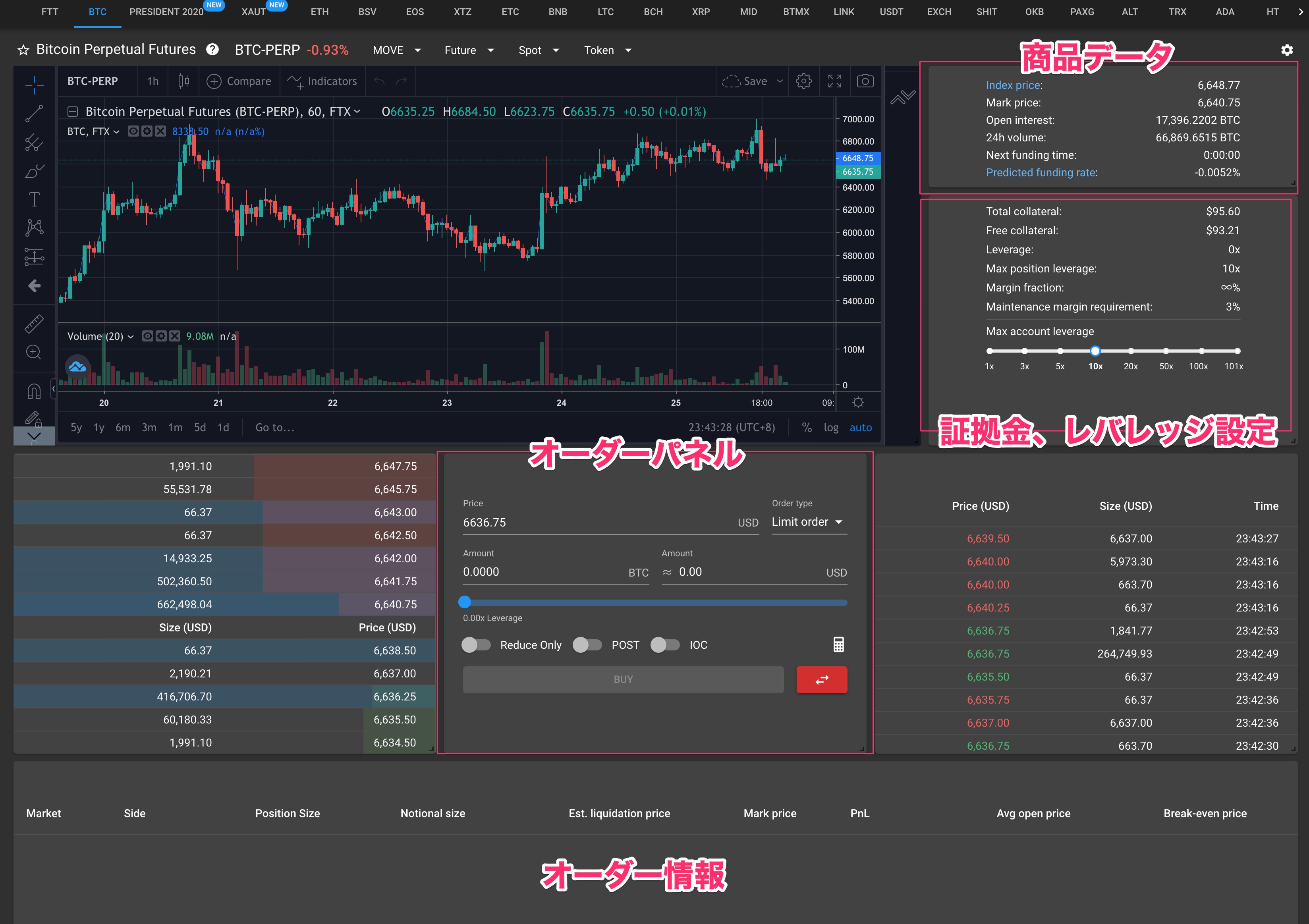Open the order calculator icon

839,645
